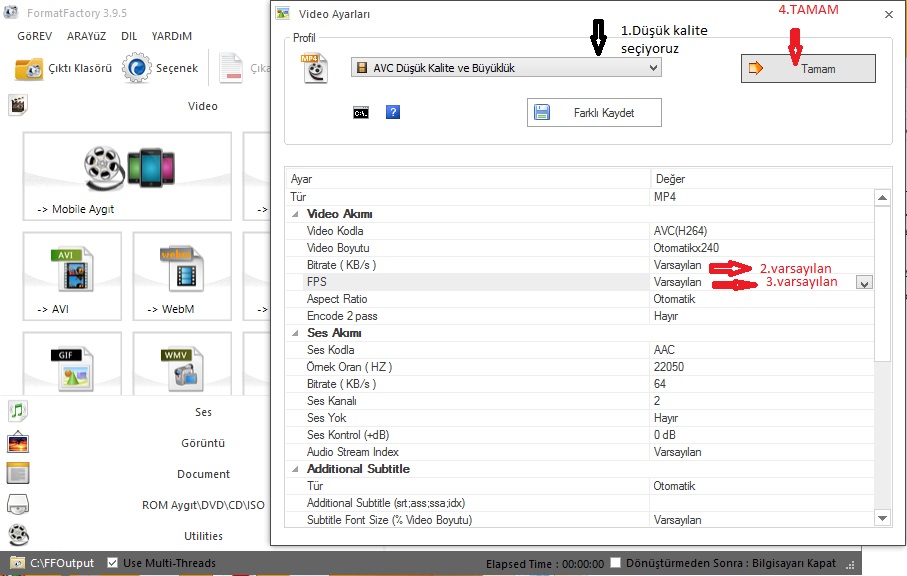Click the Farklı Kaydet button
This screenshot has width=907, height=576.
click(594, 112)
